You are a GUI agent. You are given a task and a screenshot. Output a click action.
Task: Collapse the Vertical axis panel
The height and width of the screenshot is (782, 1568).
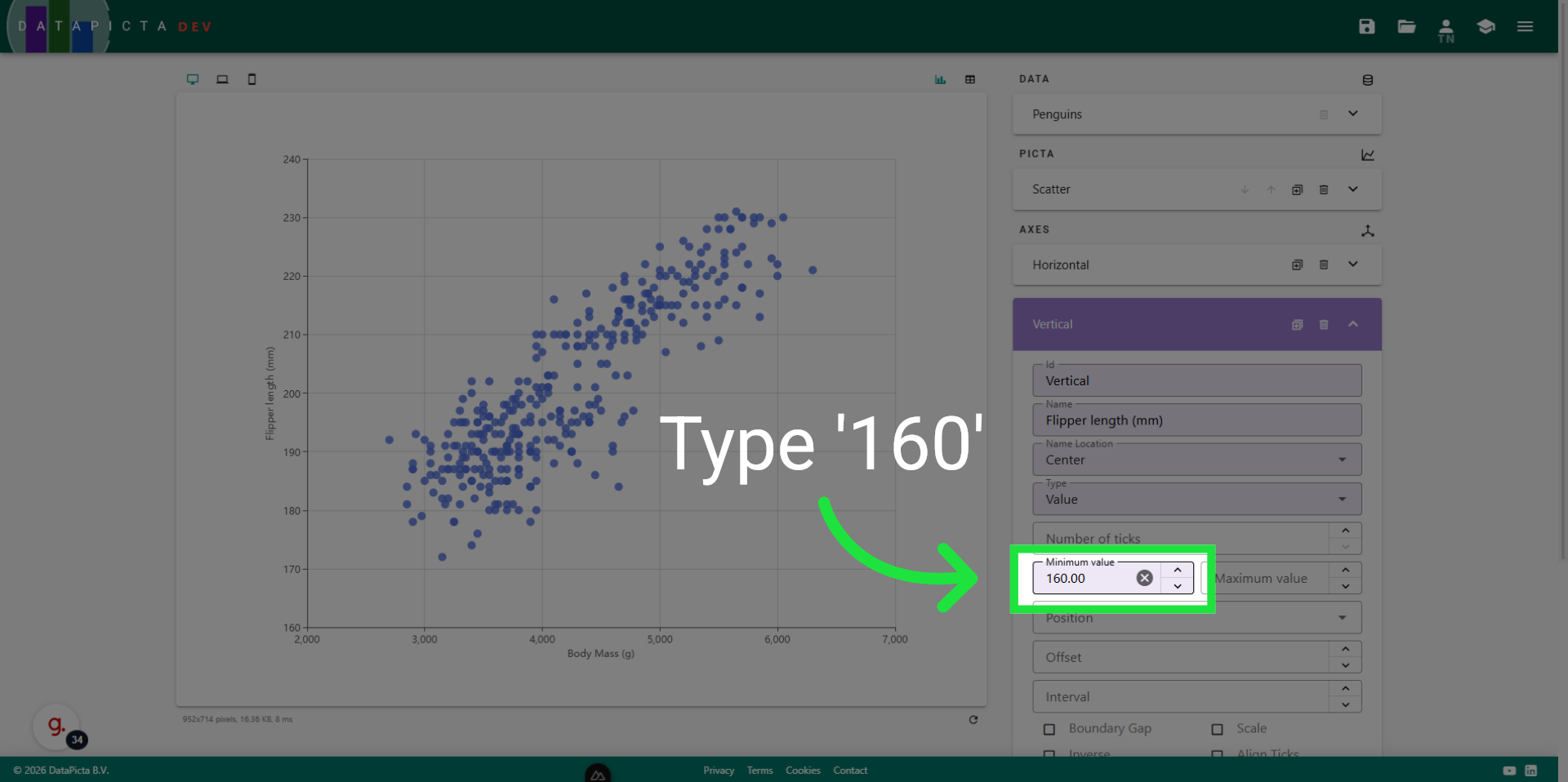1353,324
